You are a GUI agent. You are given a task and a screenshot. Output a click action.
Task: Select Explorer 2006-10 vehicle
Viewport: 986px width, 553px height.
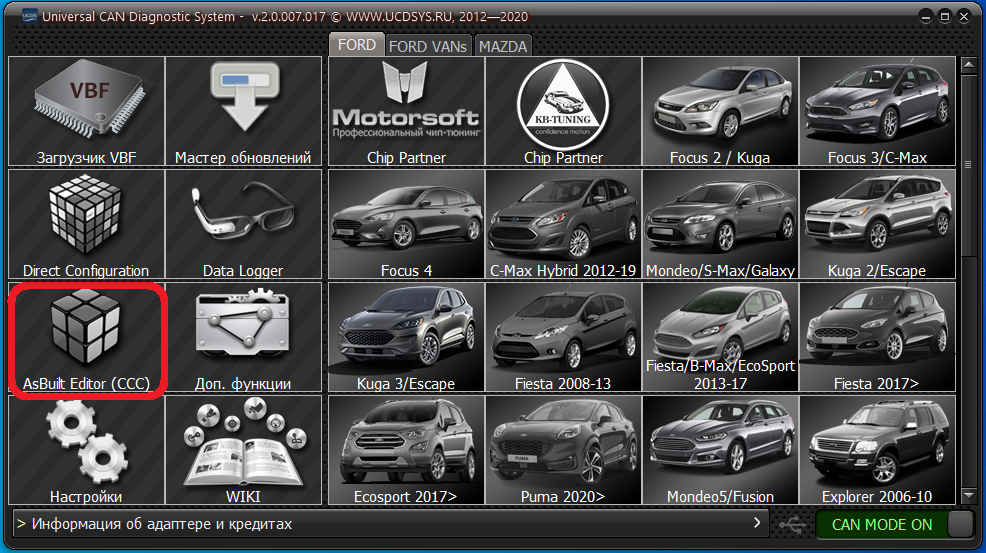point(877,450)
